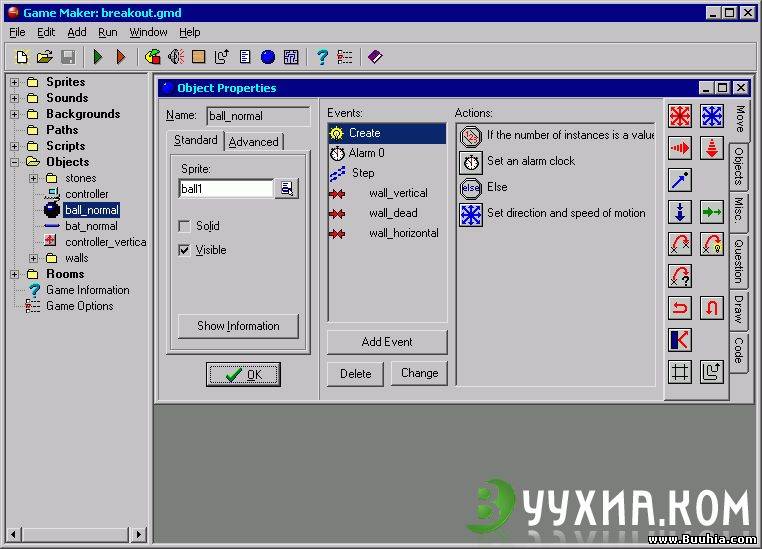Switch to the Question actions tab

tap(738, 261)
